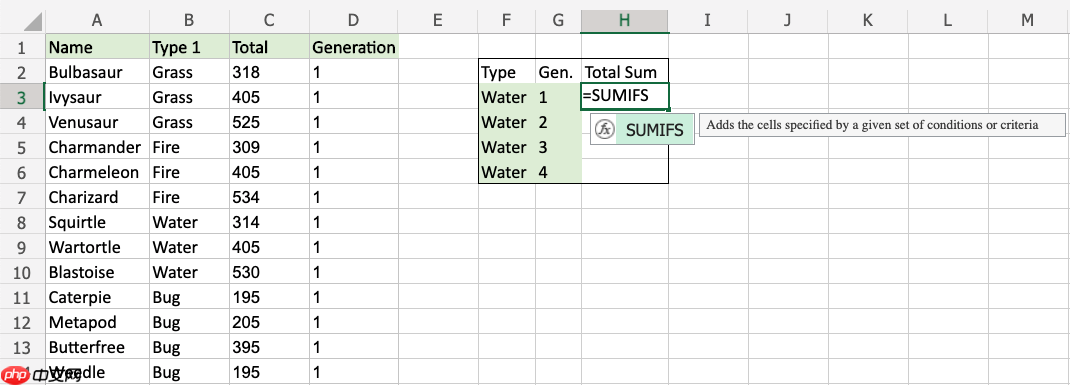Select row 8 header
The width and height of the screenshot is (1070, 385).
(x=22, y=222)
